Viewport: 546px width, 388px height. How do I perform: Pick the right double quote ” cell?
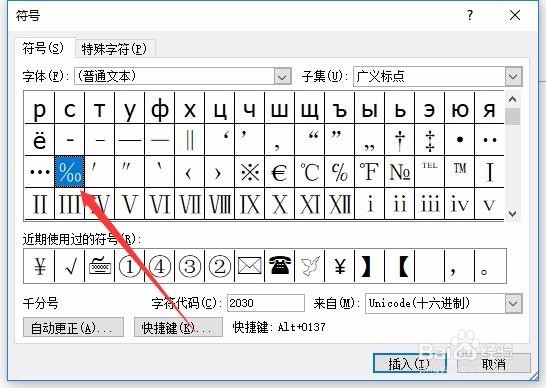pos(339,140)
